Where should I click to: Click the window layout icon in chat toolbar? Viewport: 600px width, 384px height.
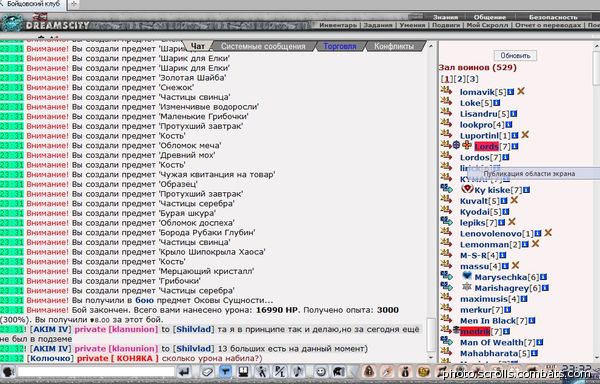point(244,372)
